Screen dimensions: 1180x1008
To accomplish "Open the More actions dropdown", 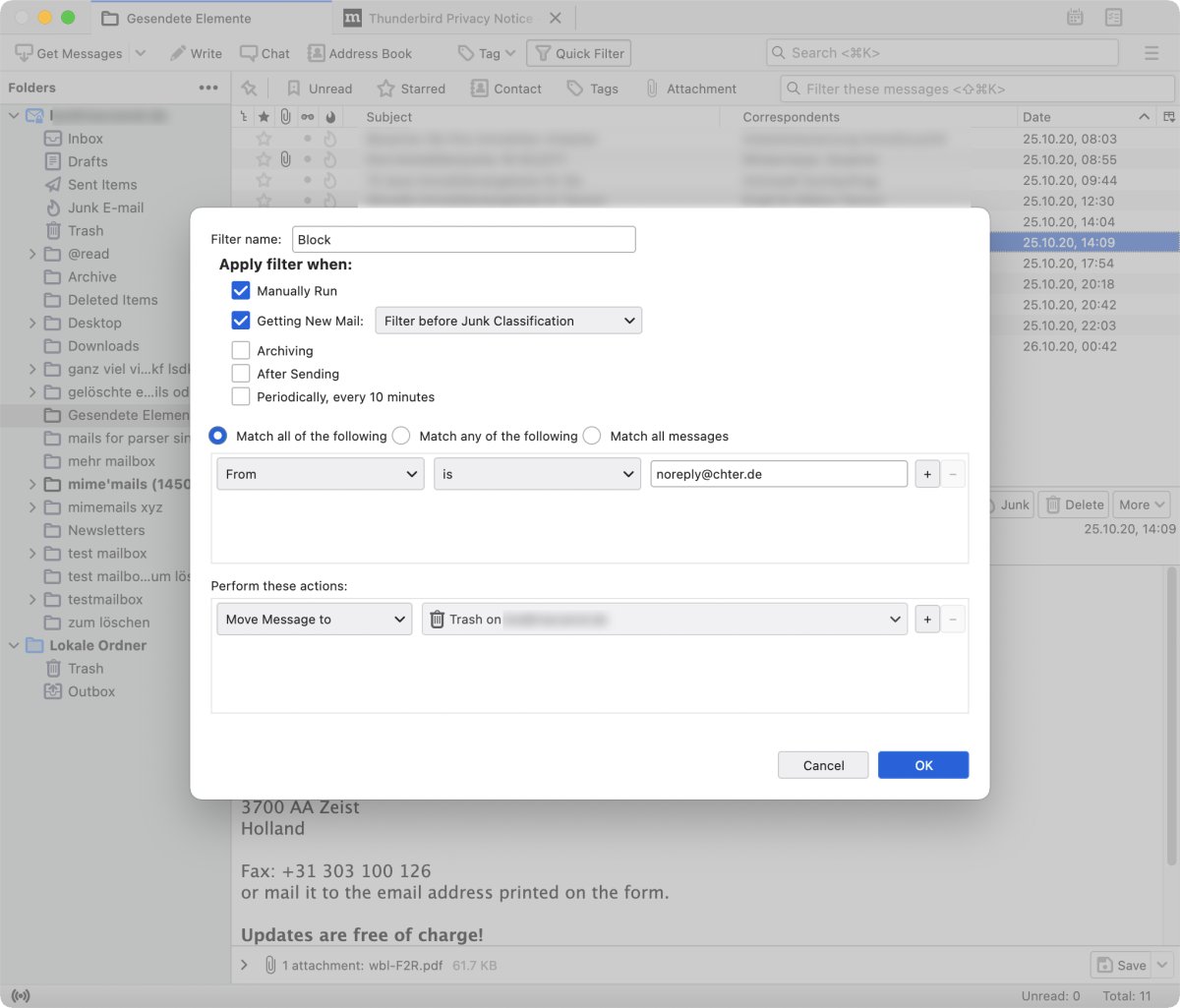I will click(1142, 504).
